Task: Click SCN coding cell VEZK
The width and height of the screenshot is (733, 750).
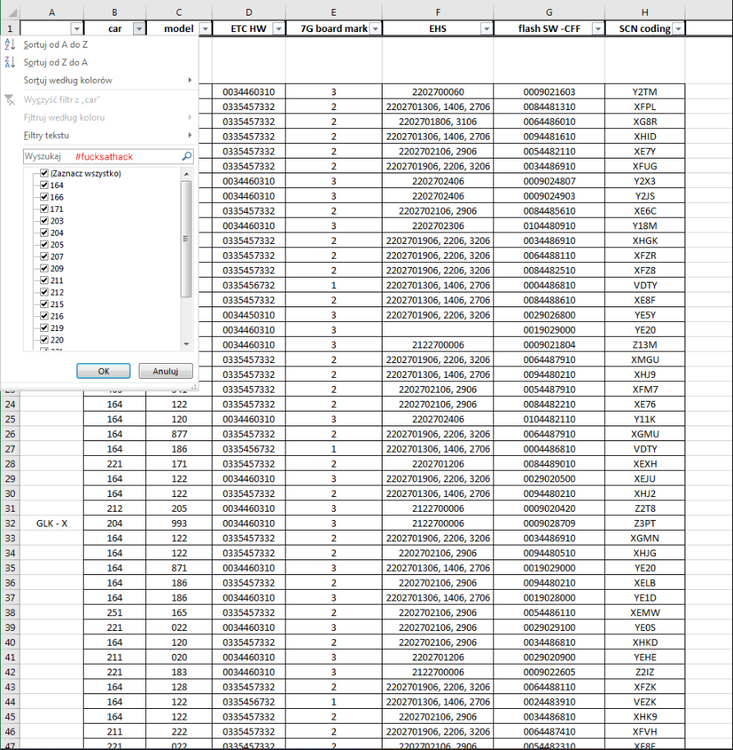Action: click(x=645, y=702)
